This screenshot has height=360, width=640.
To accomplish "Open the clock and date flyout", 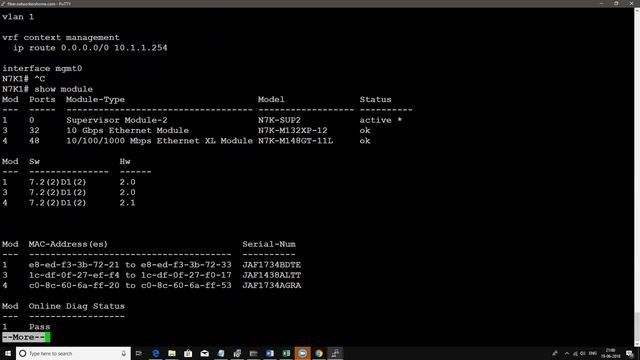I will pyautogui.click(x=611, y=353).
